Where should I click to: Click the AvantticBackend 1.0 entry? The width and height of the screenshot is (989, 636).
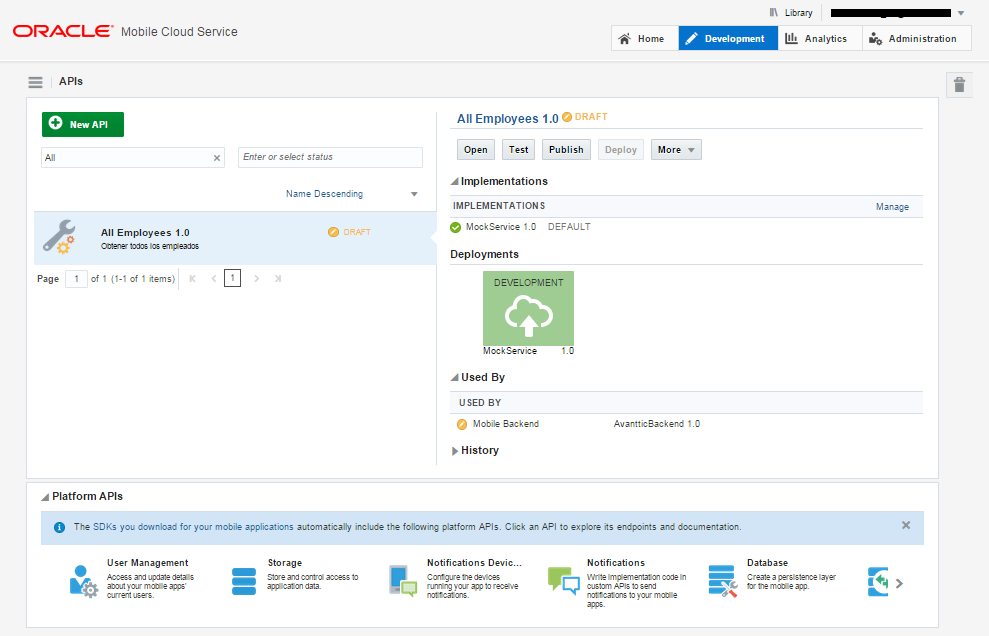click(657, 424)
